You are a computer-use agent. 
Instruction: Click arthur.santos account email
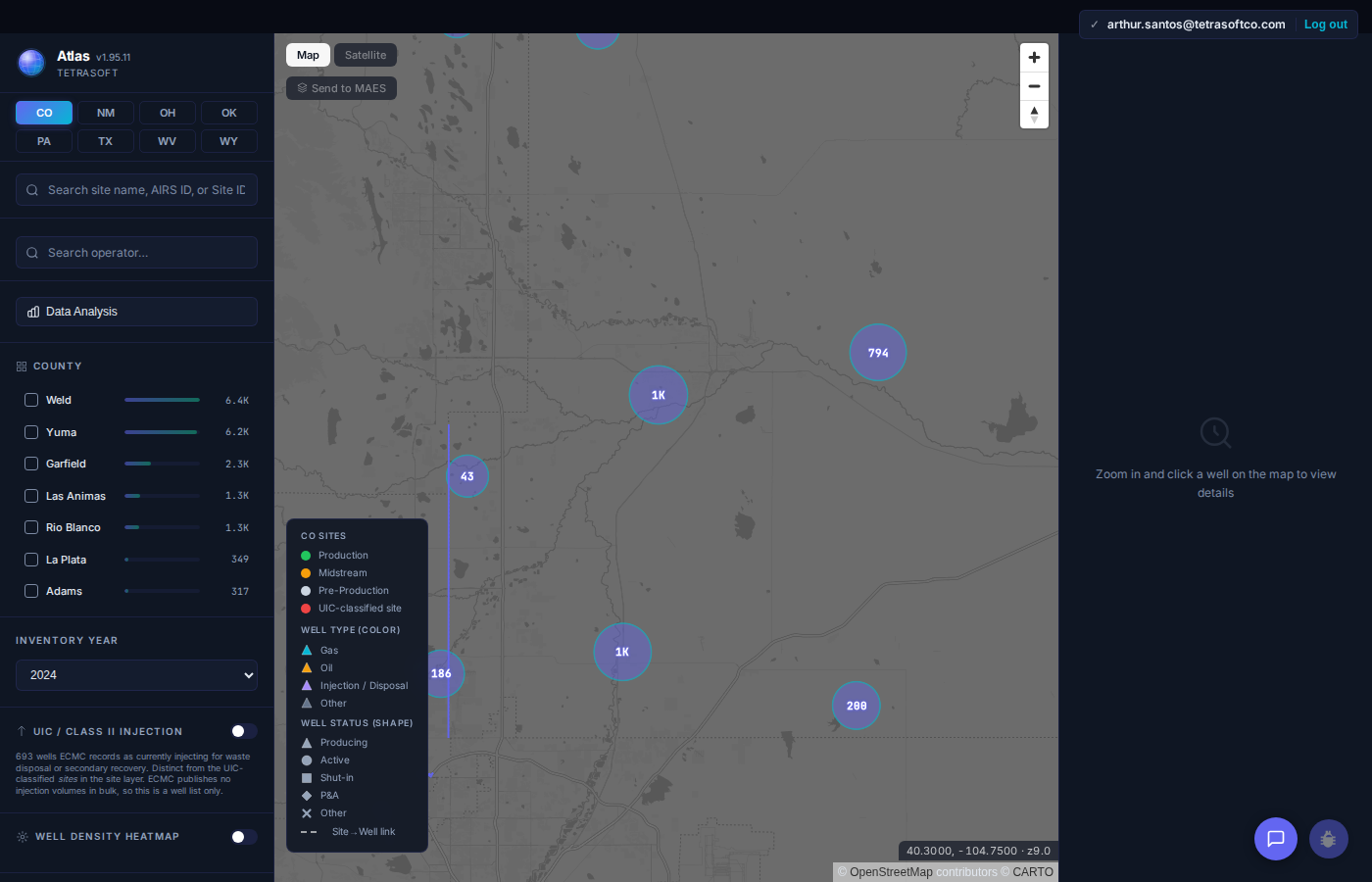[x=1196, y=24]
